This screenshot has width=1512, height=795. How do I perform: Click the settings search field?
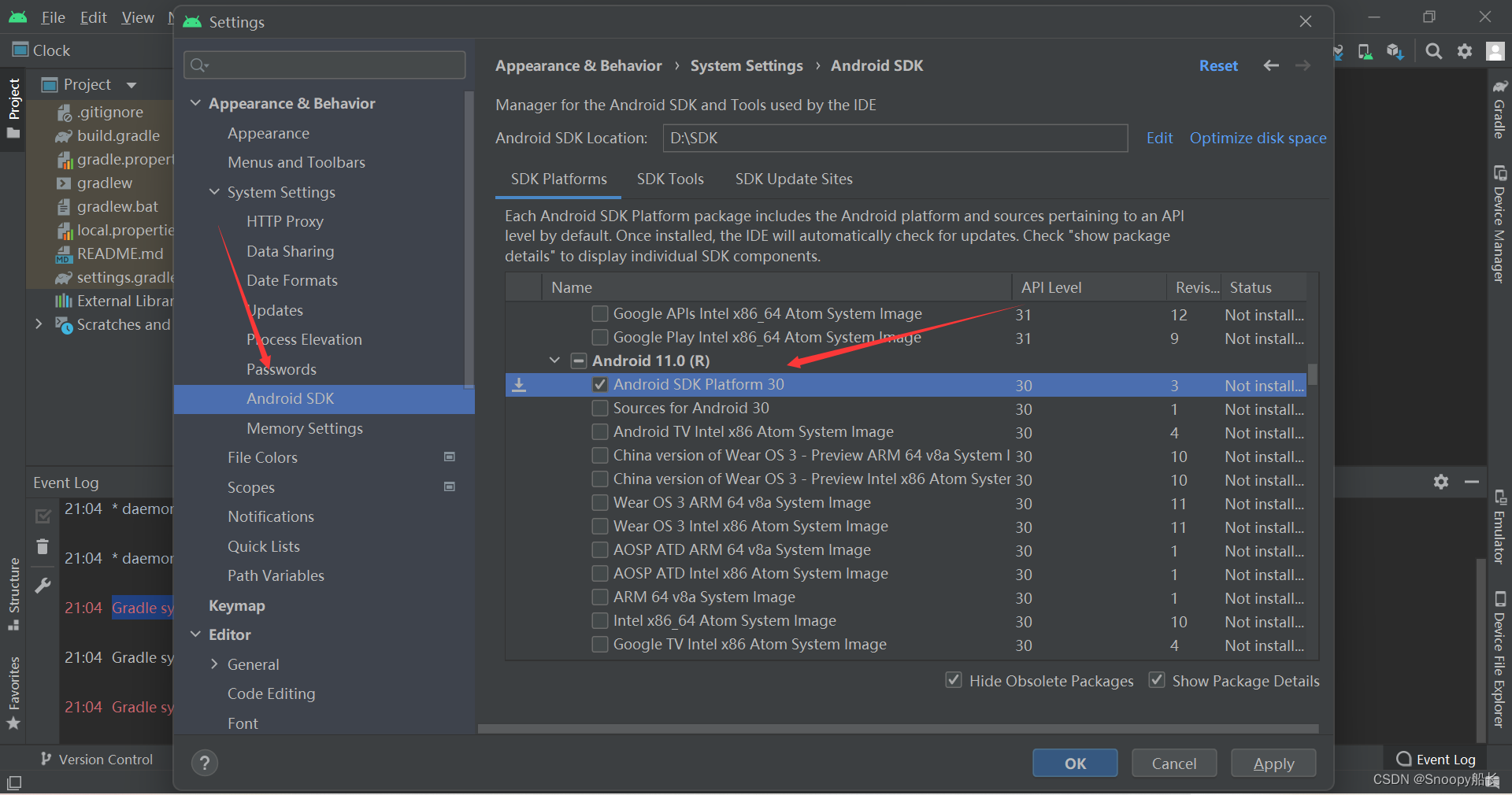(x=324, y=65)
